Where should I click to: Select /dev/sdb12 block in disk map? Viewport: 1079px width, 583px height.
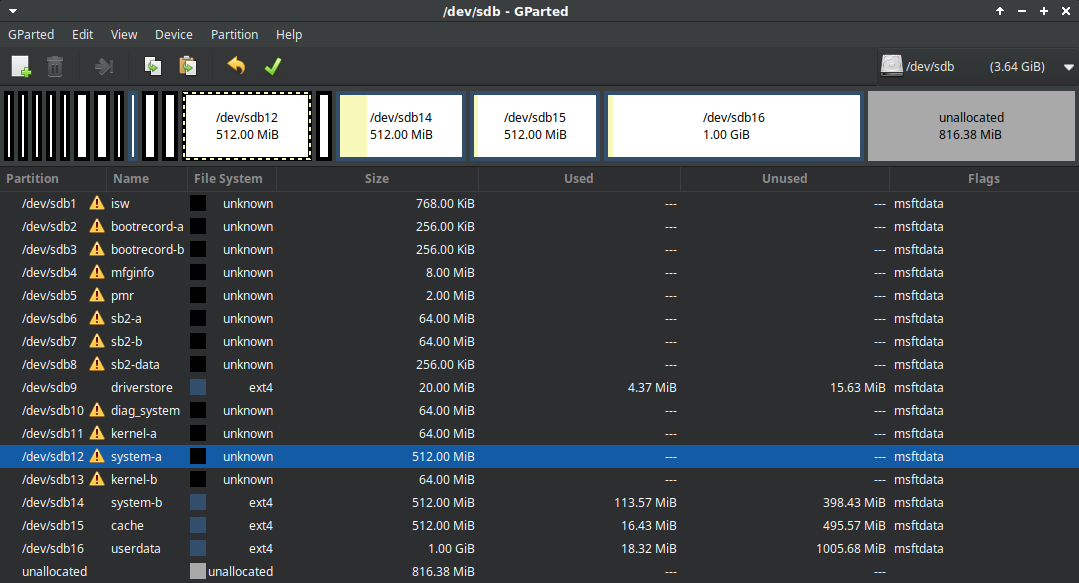pos(247,126)
